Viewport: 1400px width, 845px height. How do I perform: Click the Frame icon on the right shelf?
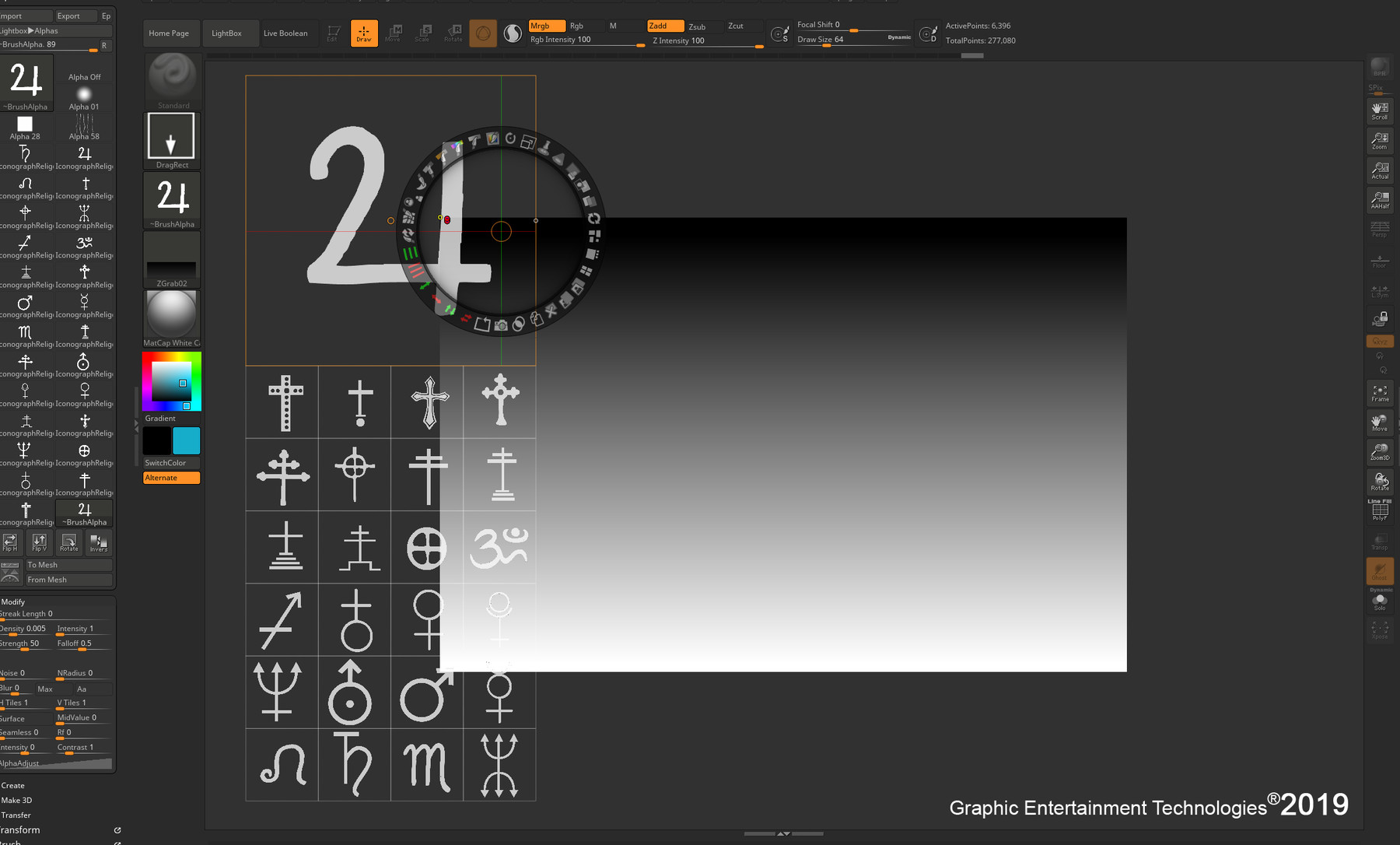1380,393
